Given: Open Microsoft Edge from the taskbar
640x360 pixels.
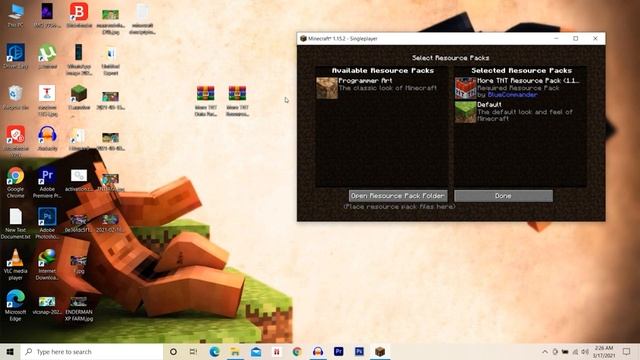Looking at the screenshot, I should click(214, 351).
